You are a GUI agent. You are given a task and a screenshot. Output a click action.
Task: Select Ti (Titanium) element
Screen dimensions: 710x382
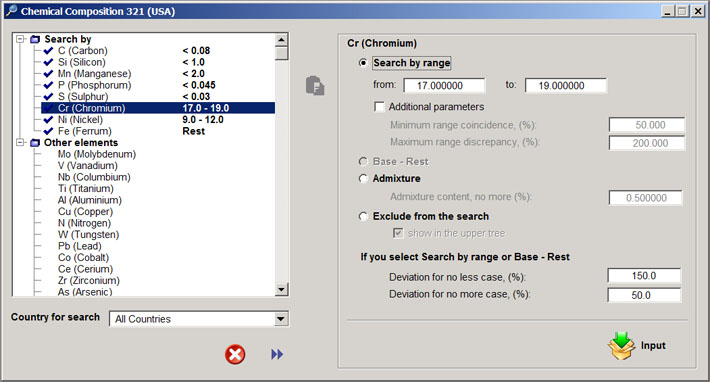[x=86, y=189]
